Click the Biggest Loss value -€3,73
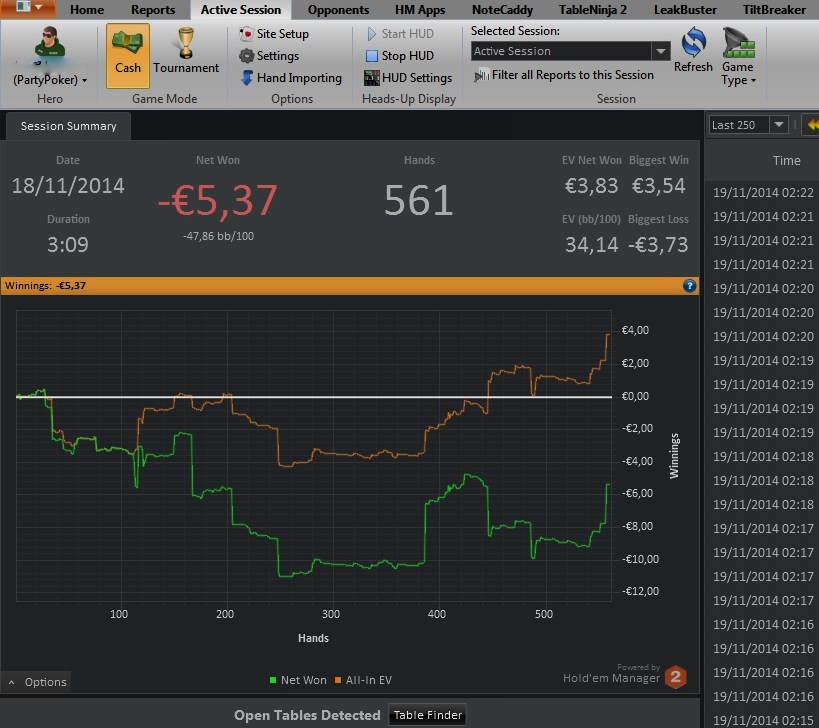 point(658,245)
